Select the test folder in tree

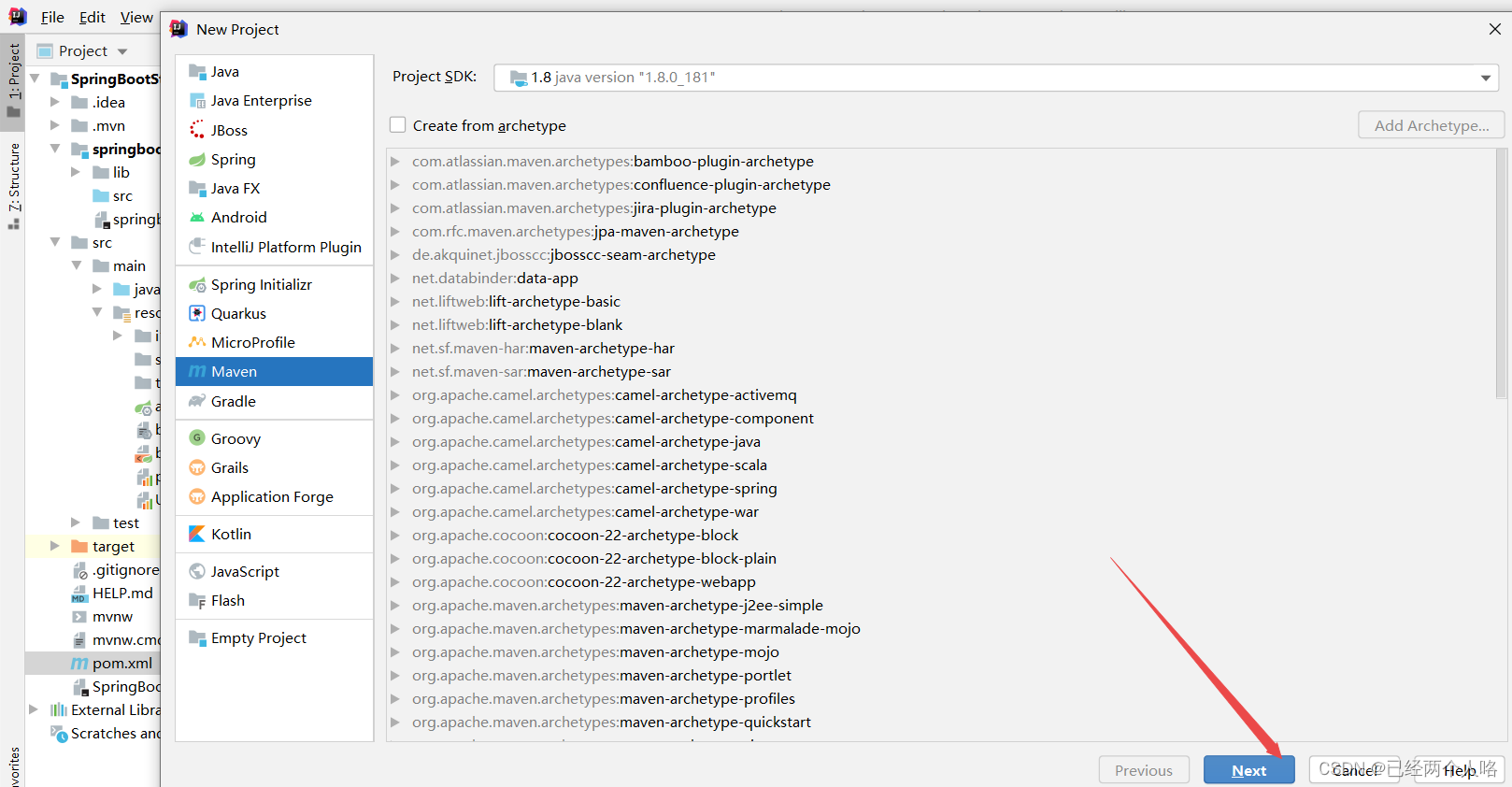126,522
